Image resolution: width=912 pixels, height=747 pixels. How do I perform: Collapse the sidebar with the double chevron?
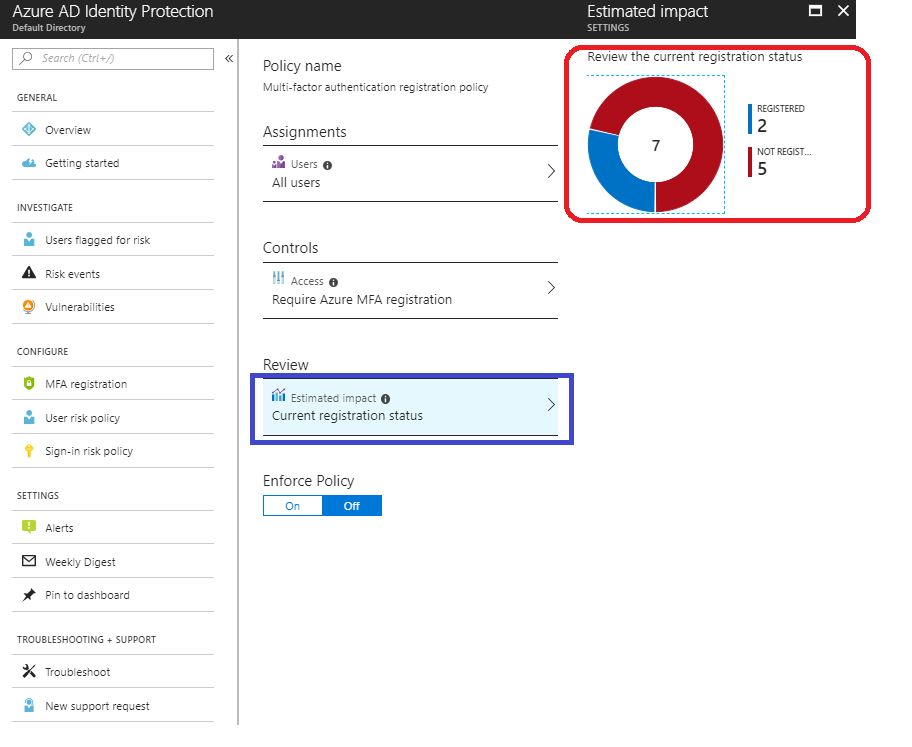coord(230,57)
